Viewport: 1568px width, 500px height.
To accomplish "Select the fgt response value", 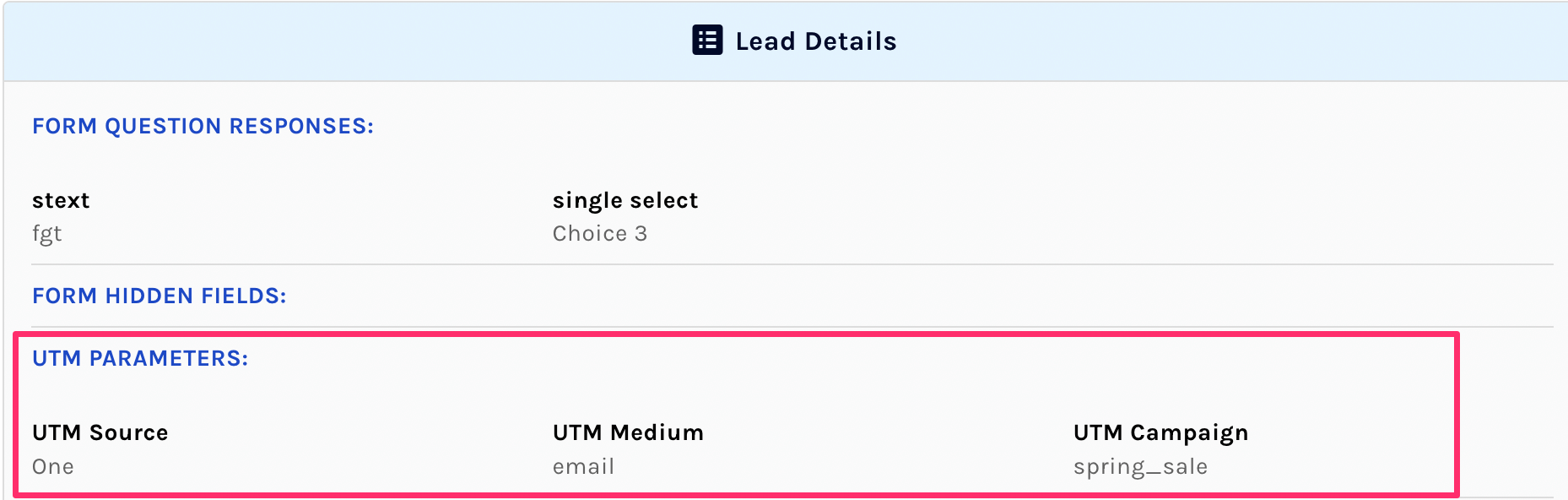I will point(47,234).
